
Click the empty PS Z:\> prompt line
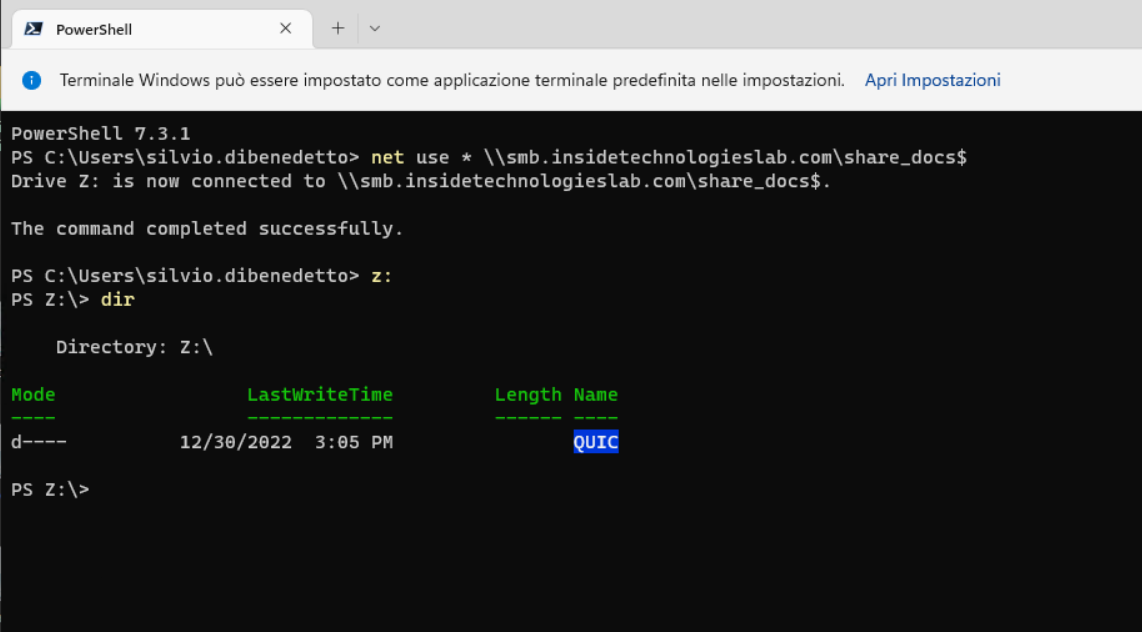pyautogui.click(x=50, y=490)
